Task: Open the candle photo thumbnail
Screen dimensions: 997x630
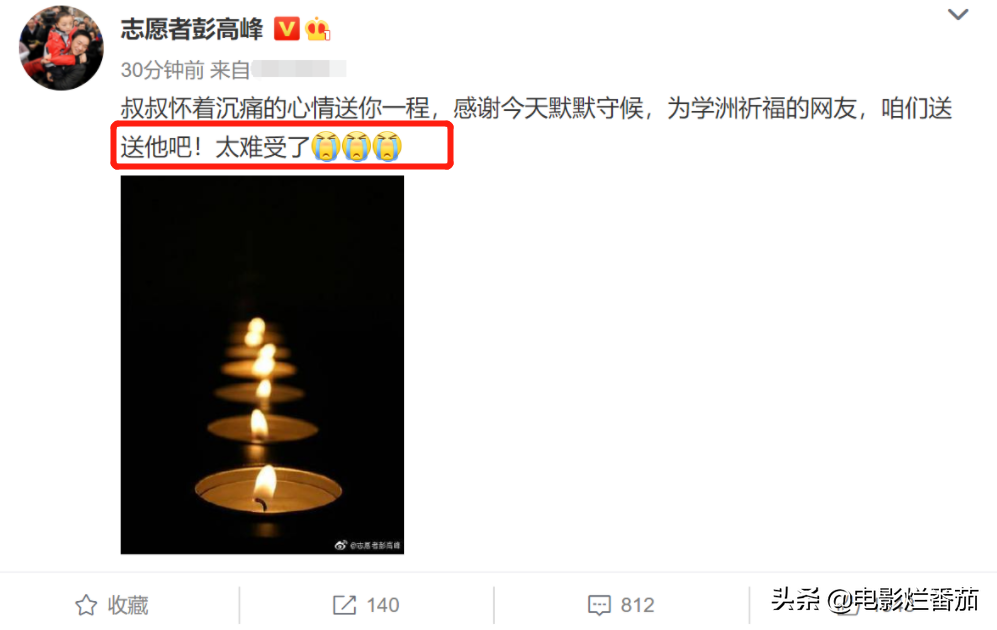Action: point(262,365)
